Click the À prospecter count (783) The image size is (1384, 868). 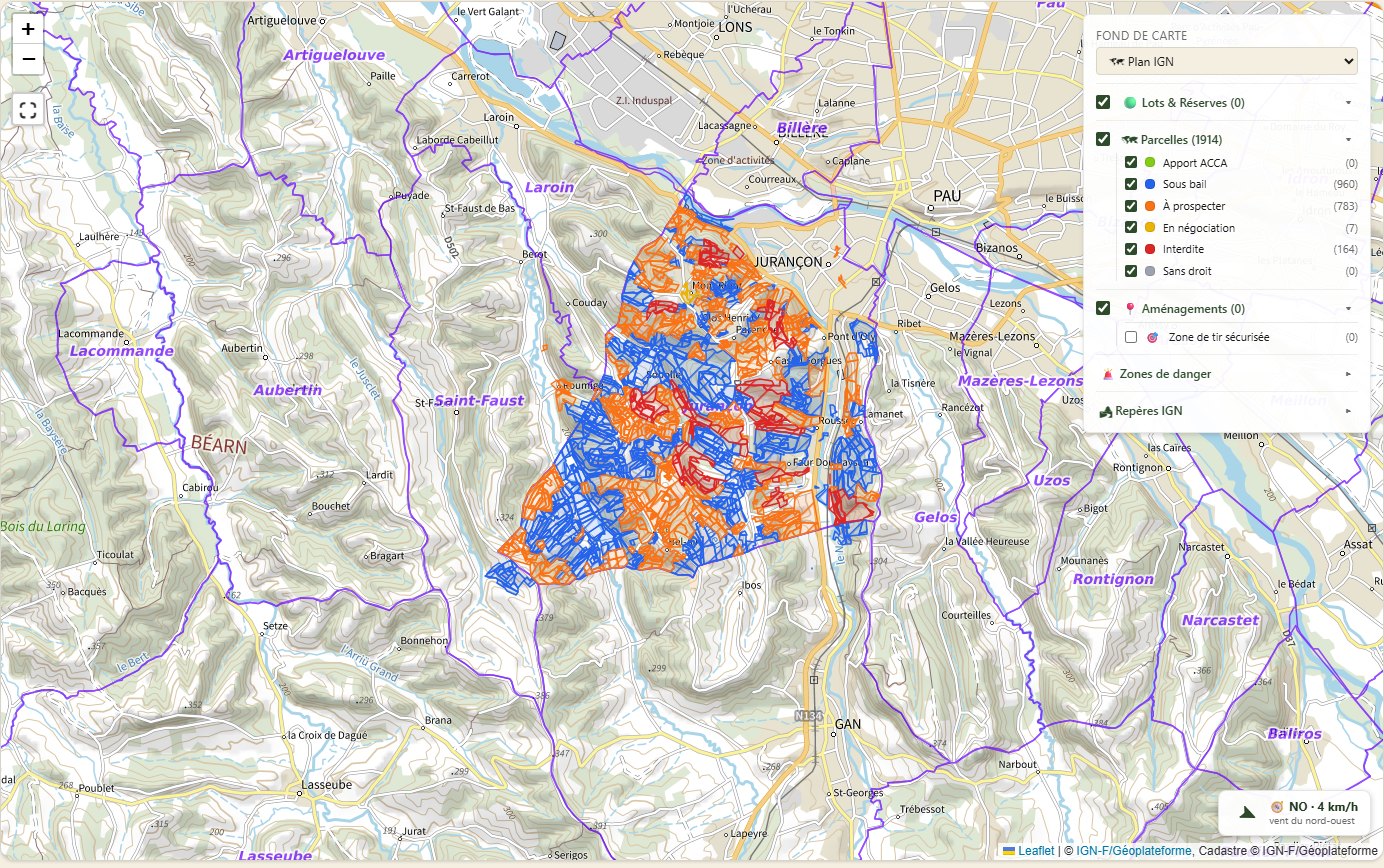1345,207
